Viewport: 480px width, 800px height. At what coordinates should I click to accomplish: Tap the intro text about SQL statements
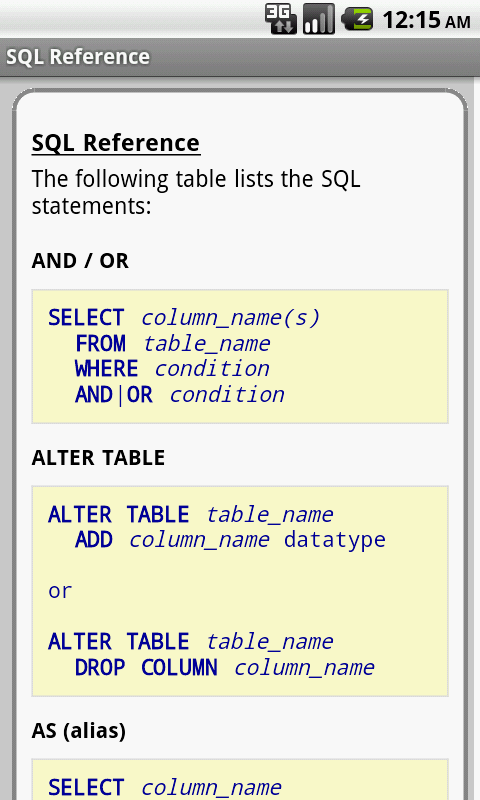196,192
